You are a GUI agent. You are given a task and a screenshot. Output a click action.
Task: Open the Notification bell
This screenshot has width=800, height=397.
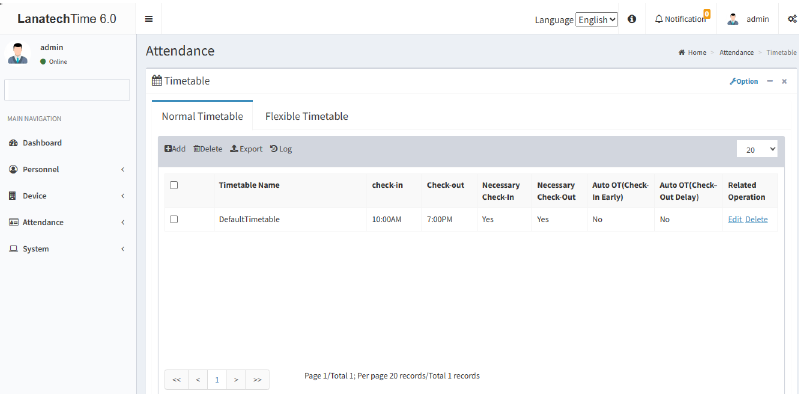[681, 19]
